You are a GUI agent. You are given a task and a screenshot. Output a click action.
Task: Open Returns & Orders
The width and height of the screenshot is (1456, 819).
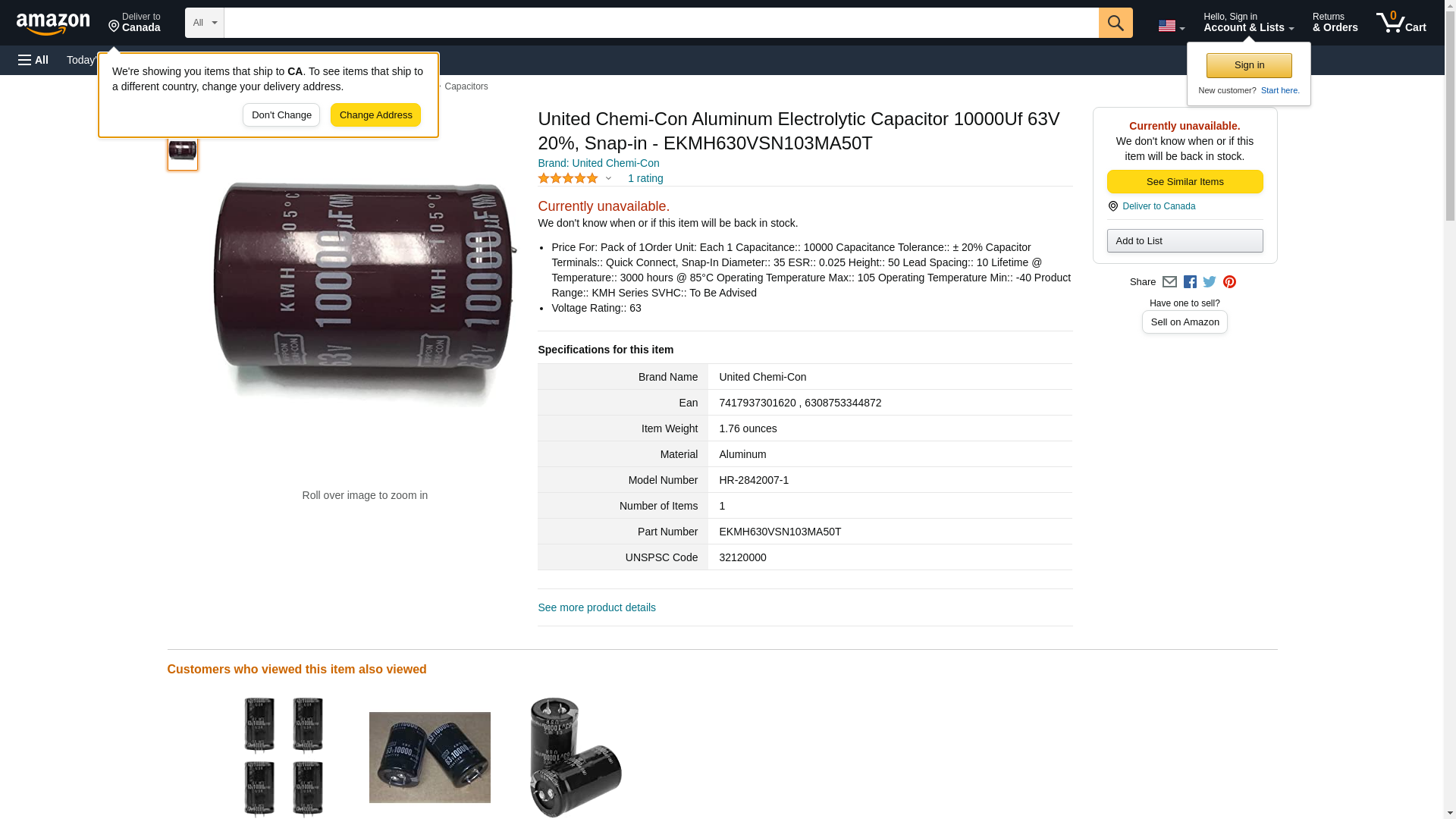pyautogui.click(x=1335, y=23)
